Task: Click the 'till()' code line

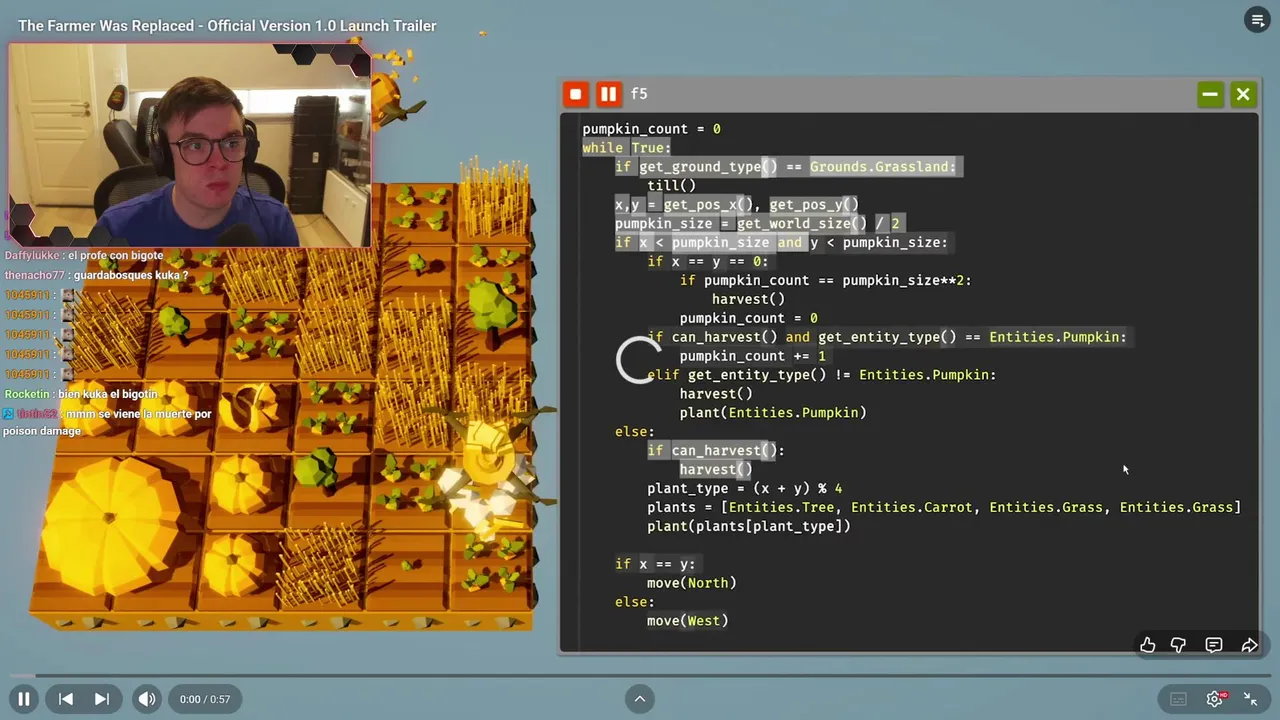Action: point(671,185)
